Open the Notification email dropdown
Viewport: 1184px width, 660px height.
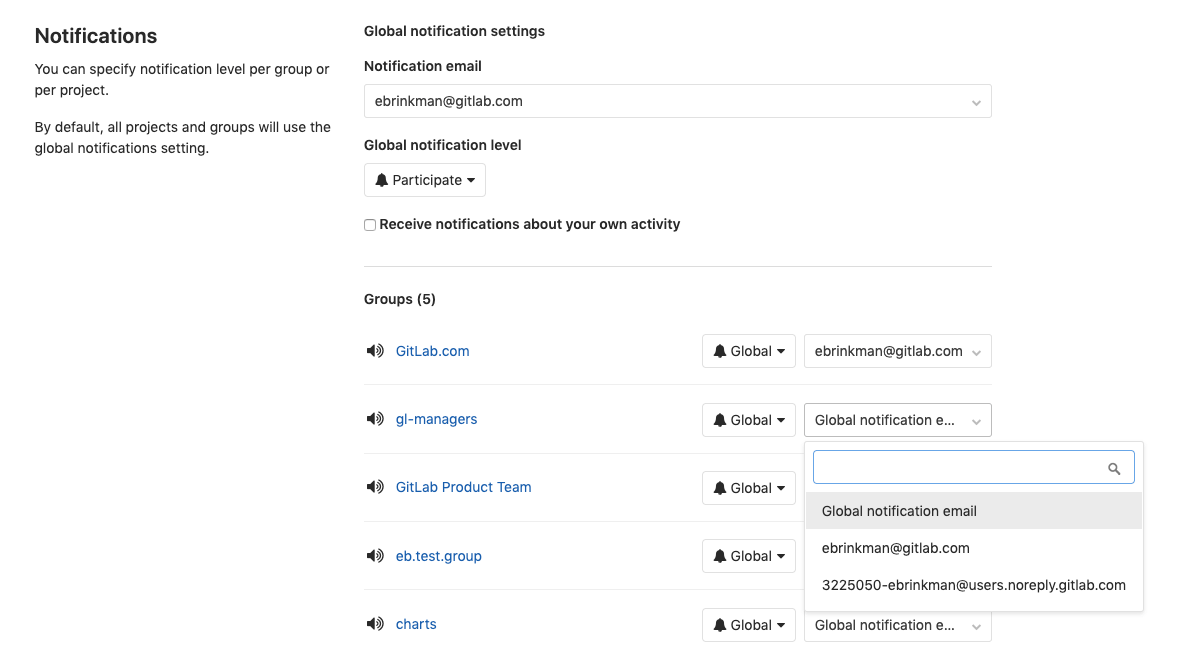[677, 101]
